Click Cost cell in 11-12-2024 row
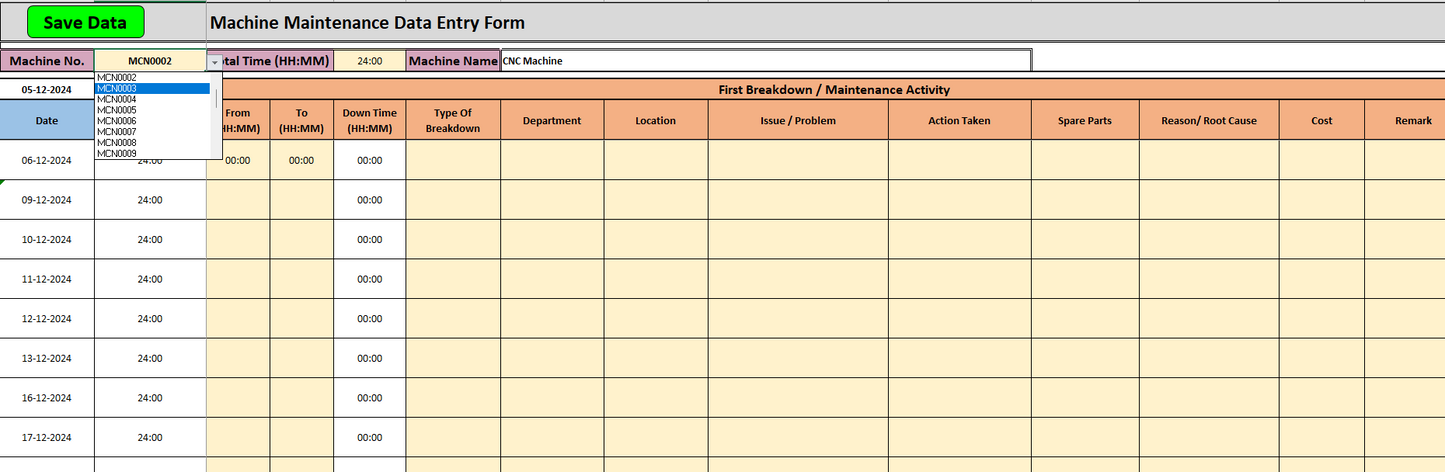 (x=1322, y=279)
